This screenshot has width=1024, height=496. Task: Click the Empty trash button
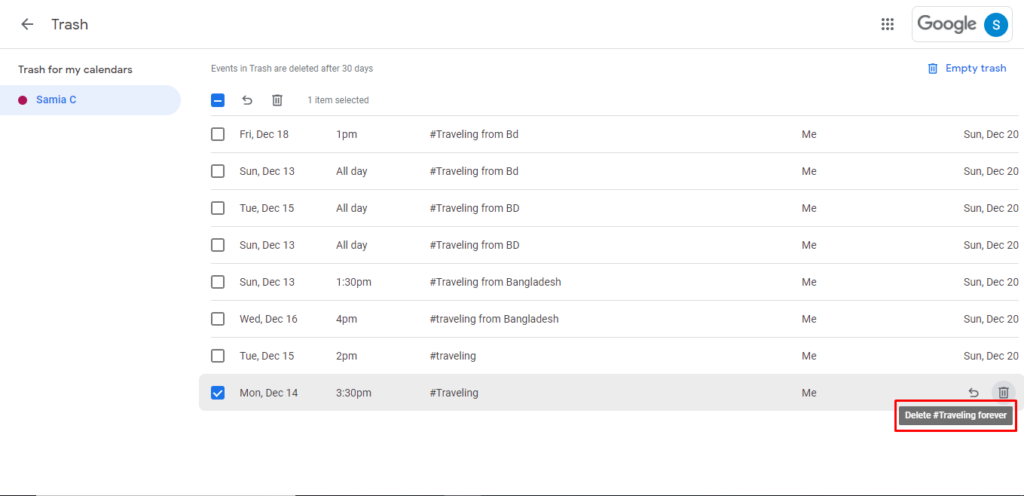pyautogui.click(x=967, y=69)
